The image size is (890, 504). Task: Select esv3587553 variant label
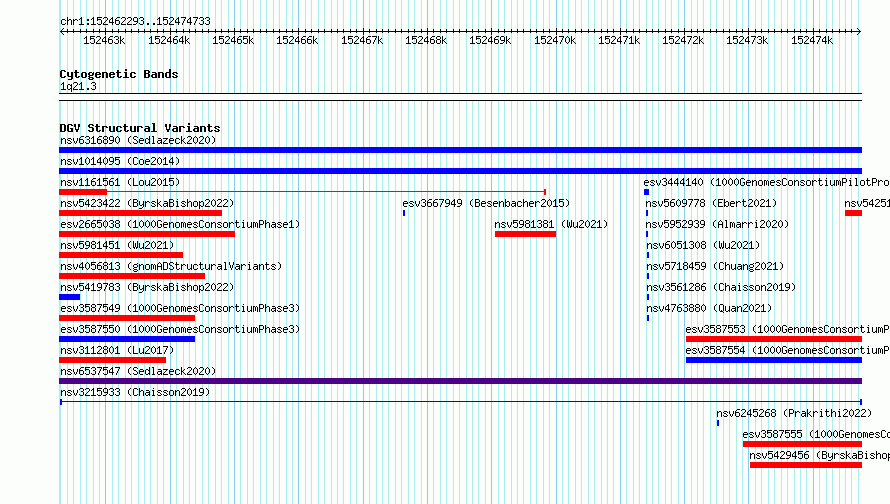787,329
